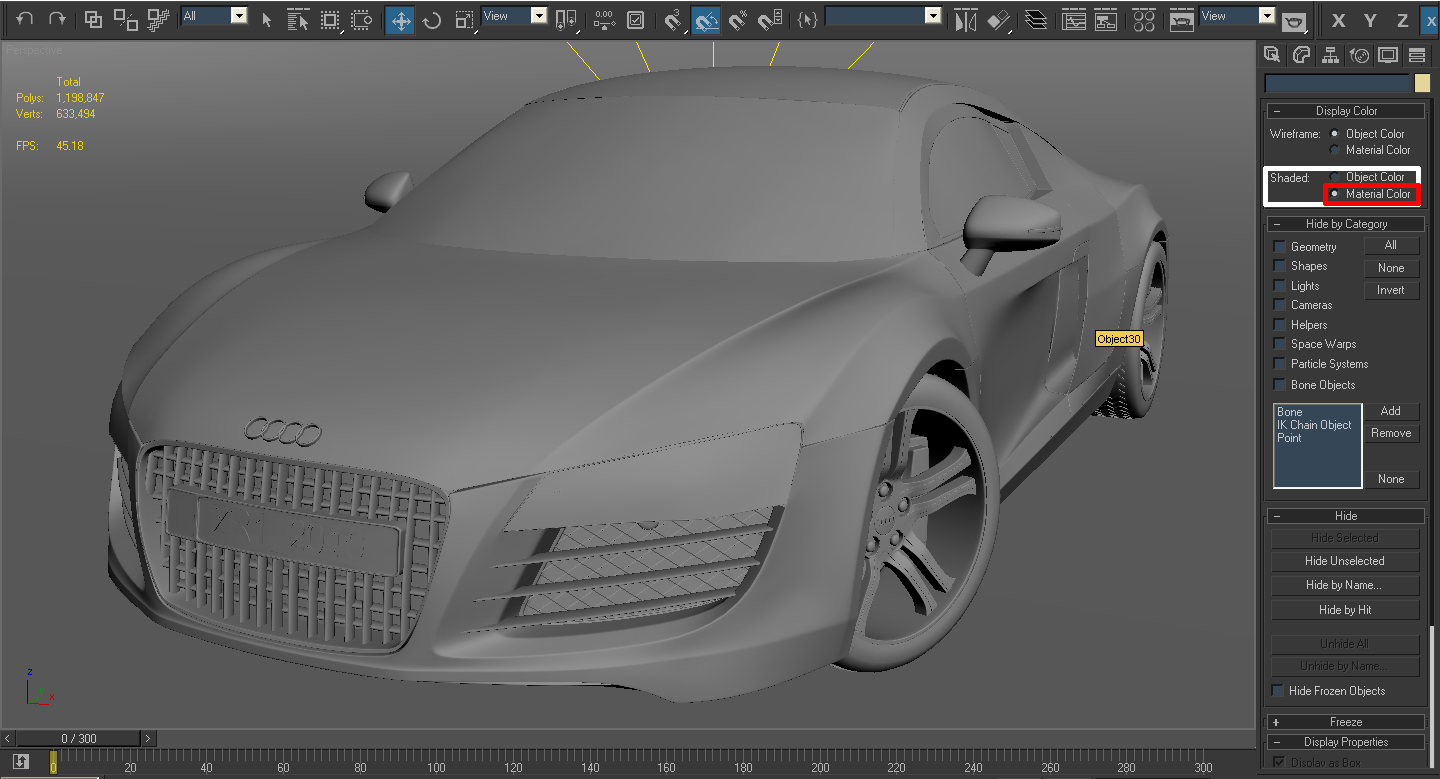Open the Motion command panel tab

point(1359,55)
